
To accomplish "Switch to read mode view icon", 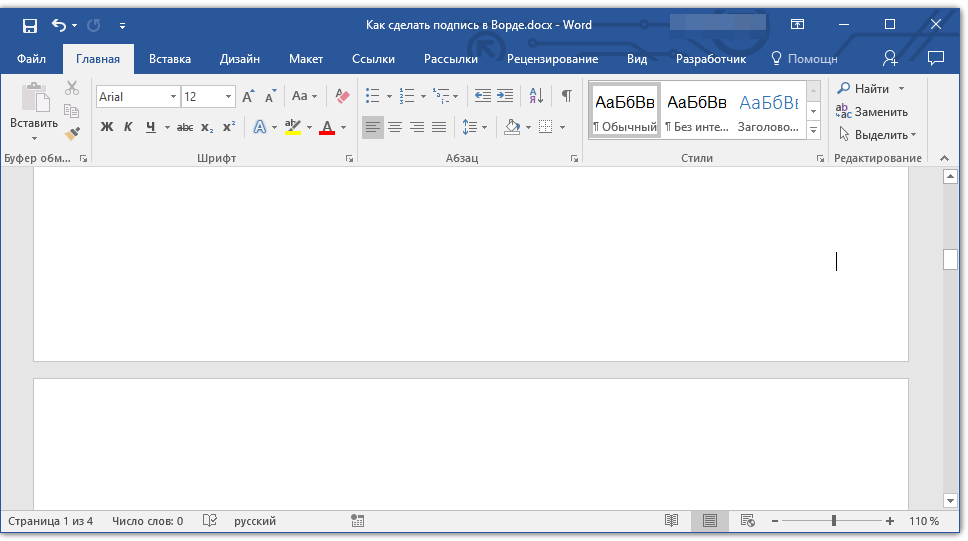I will (x=672, y=521).
